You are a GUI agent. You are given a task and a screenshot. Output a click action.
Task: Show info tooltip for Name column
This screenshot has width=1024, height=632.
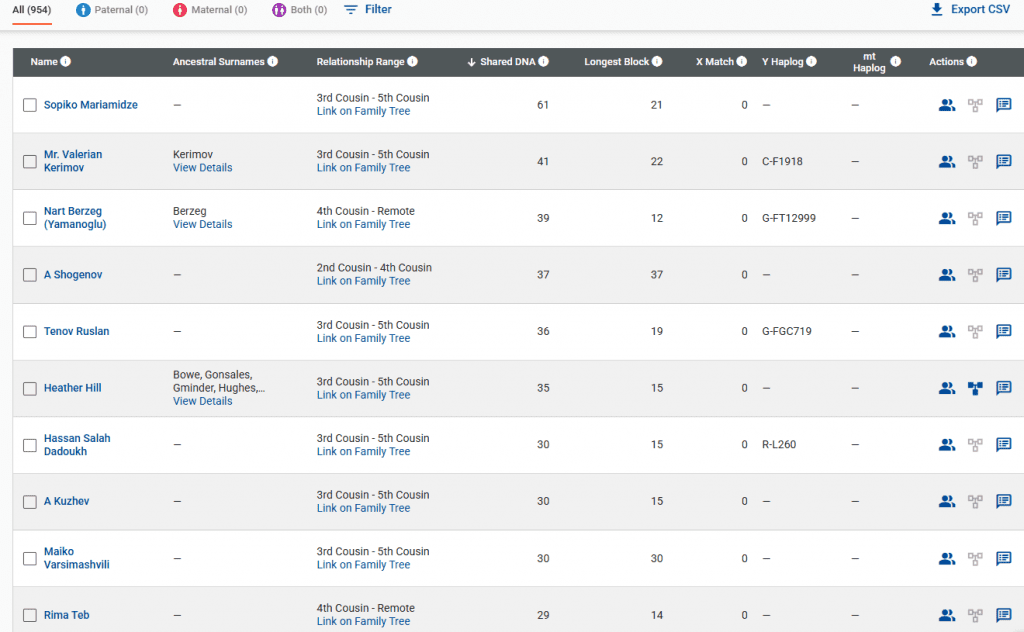click(65, 61)
